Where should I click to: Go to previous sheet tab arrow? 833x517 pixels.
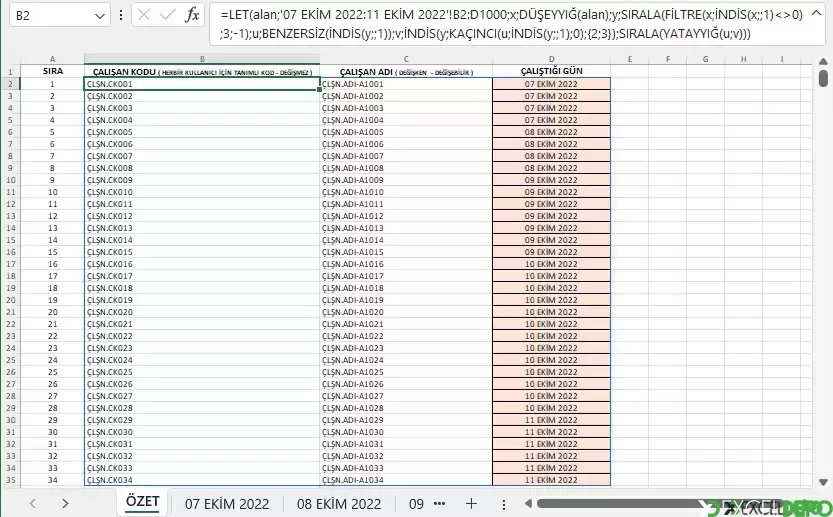[x=33, y=503]
